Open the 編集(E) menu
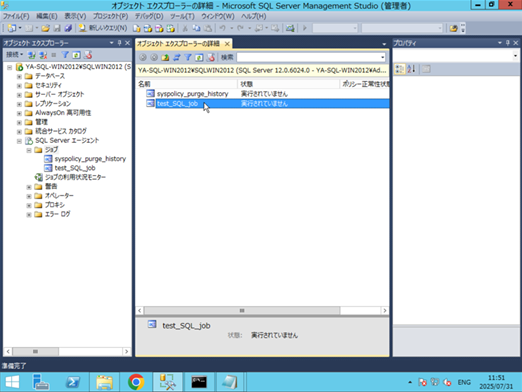The width and height of the screenshot is (522, 392). point(47,16)
